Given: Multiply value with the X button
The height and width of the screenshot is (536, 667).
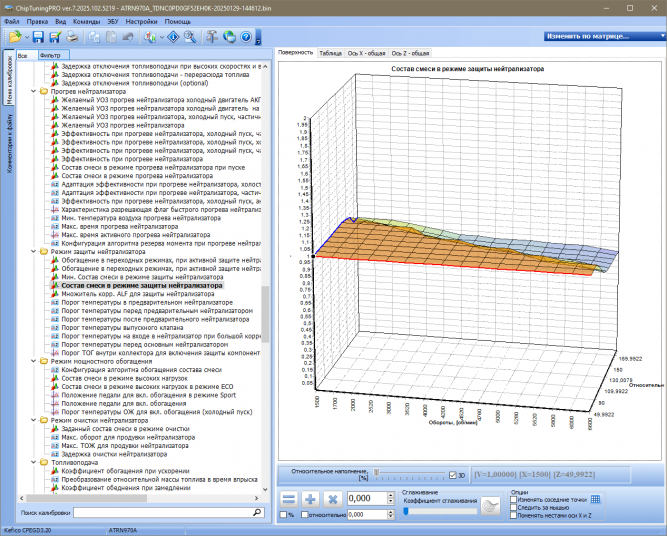Looking at the screenshot, I should click(332, 499).
